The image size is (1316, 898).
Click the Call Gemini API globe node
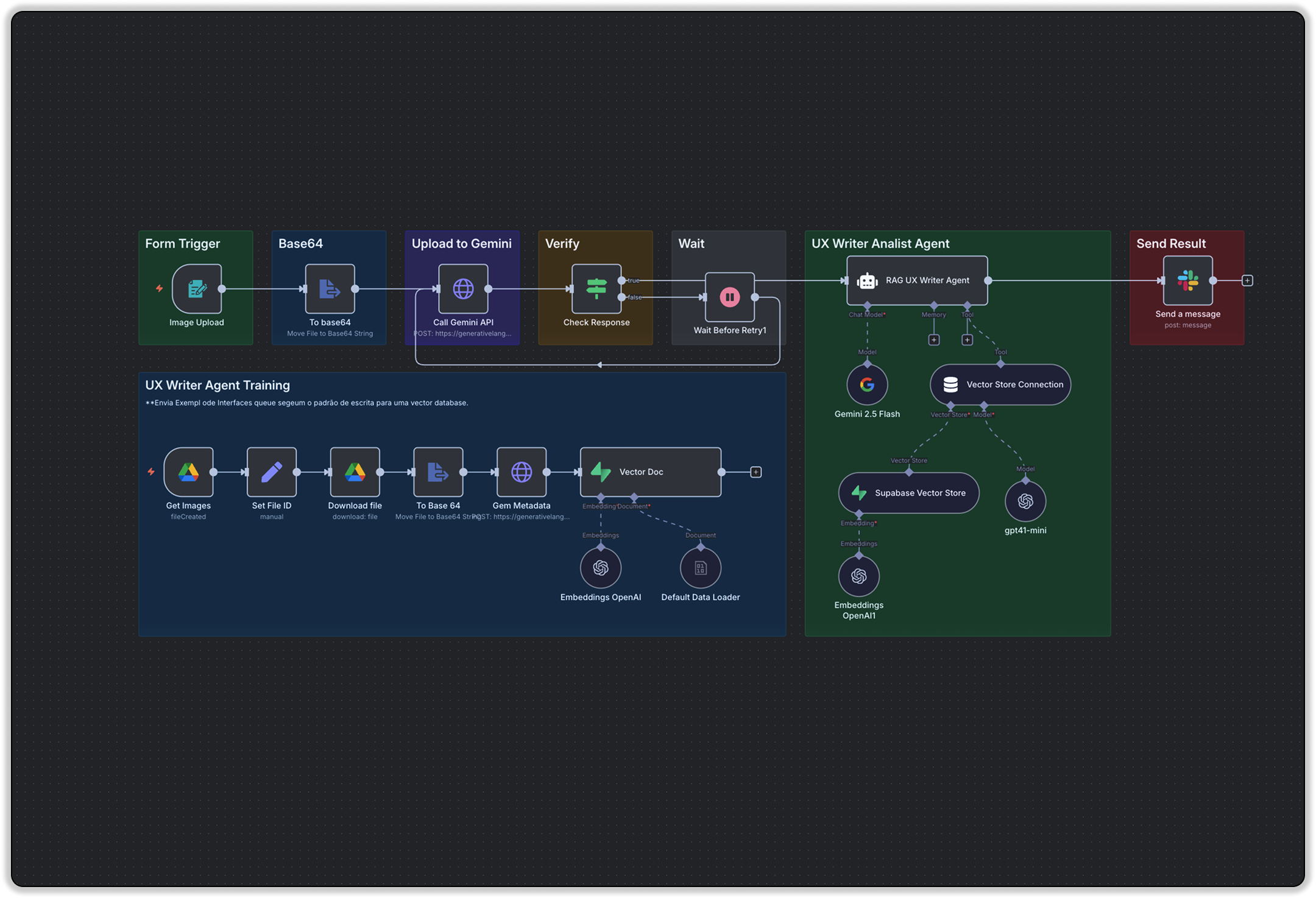(463, 289)
